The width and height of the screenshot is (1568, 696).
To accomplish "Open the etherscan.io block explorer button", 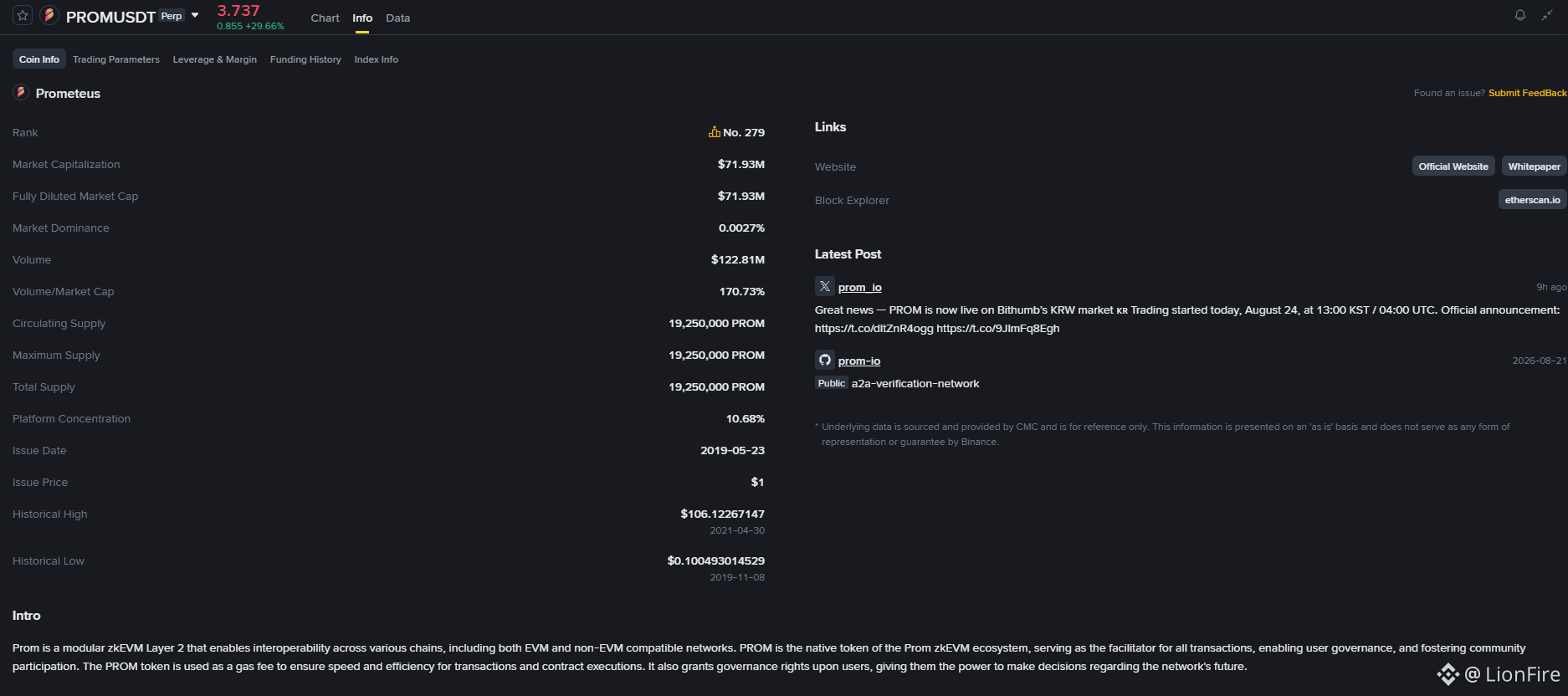I will pyautogui.click(x=1532, y=200).
